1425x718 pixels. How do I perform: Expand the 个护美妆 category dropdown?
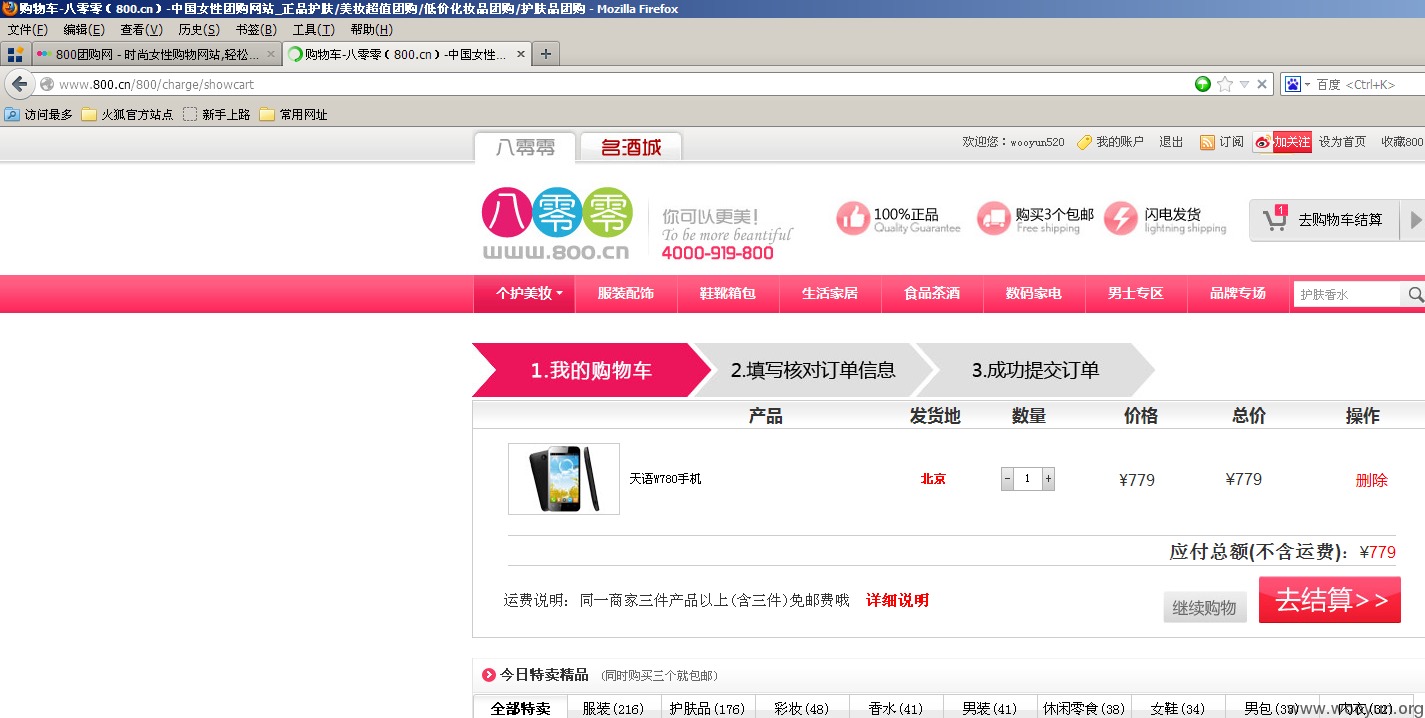coord(525,294)
